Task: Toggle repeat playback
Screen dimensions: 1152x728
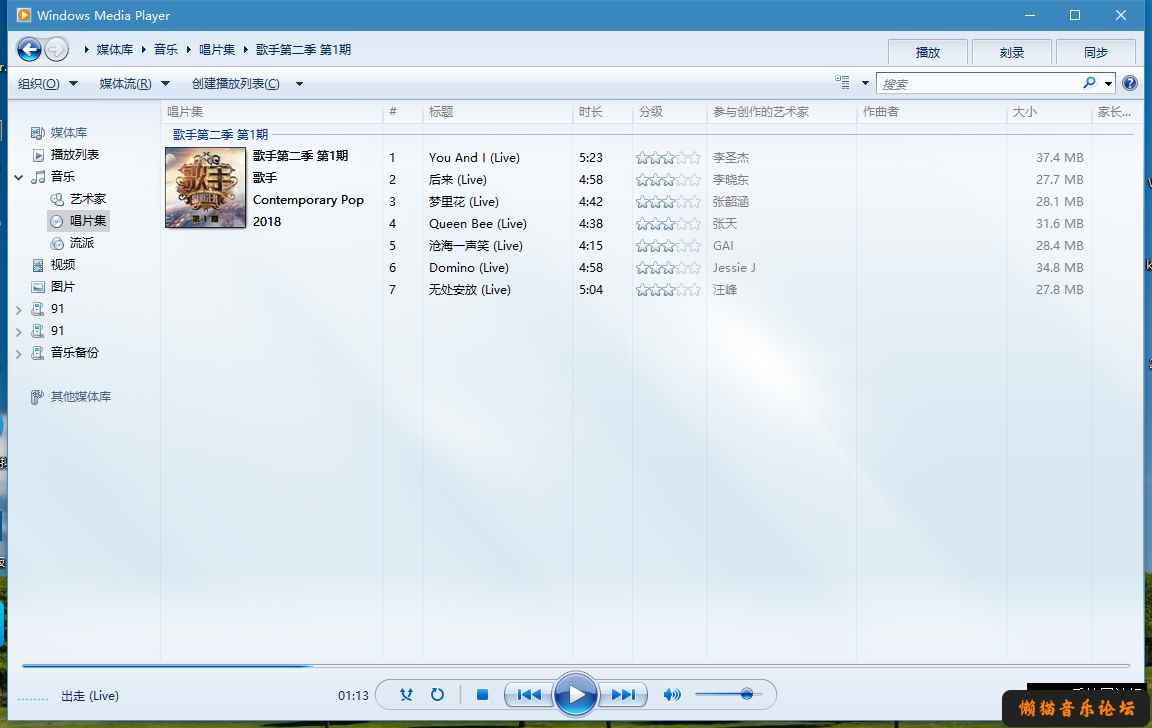Action: click(x=438, y=694)
